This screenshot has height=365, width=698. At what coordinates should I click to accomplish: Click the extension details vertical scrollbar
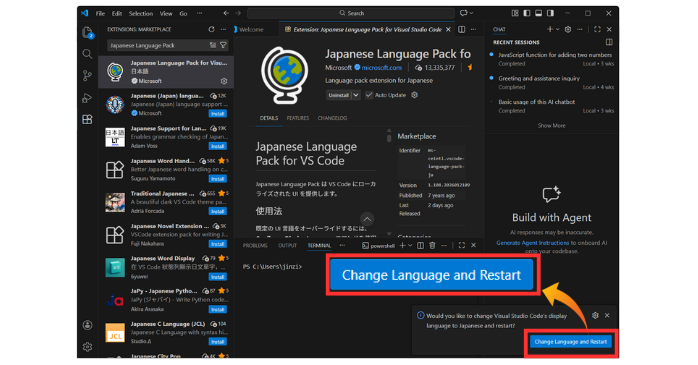coord(389,139)
